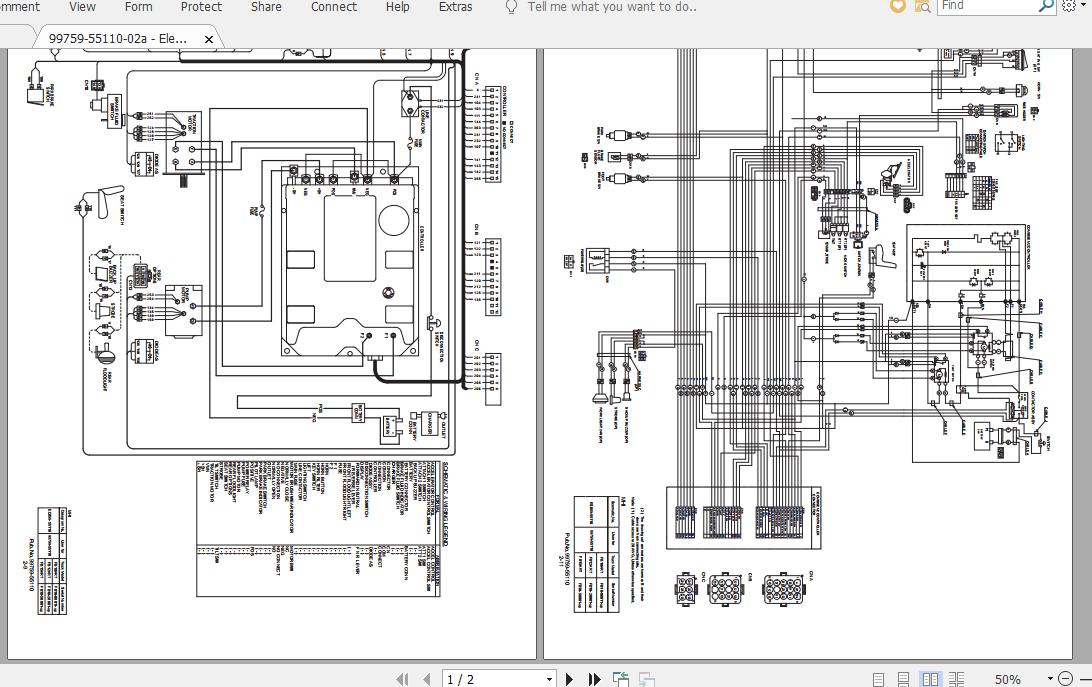Click the next view icon
The height and width of the screenshot is (687, 1092).
pyautogui.click(x=646, y=679)
